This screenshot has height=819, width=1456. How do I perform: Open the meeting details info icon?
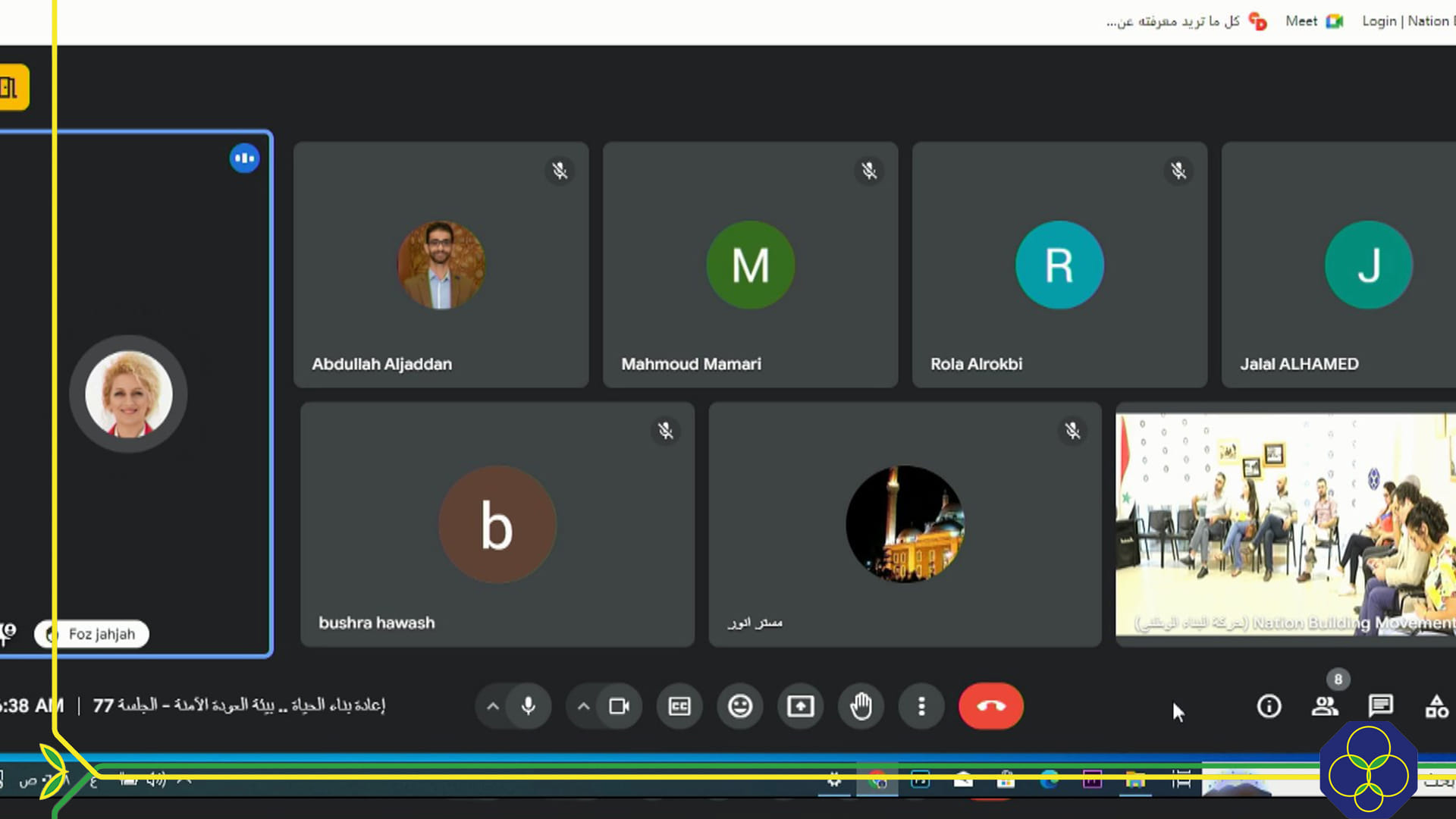pos(1269,706)
